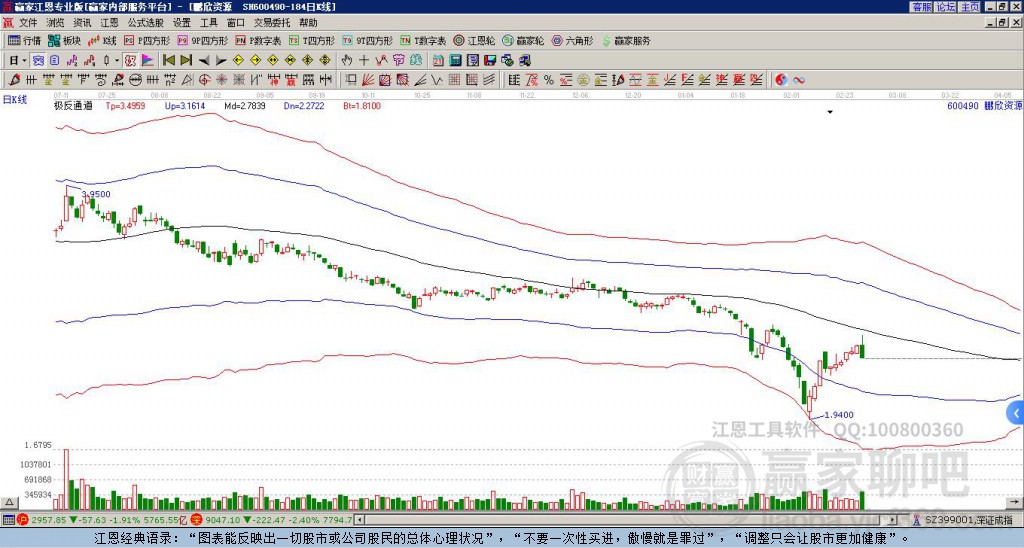Viewport: 1024px width, 548px height.
Task: Expand the 日 period dropdown
Action: pyautogui.click(x=24, y=61)
